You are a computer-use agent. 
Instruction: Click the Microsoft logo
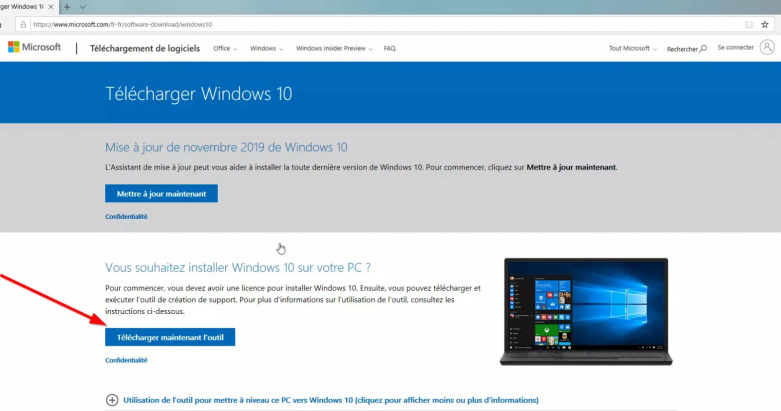tap(34, 47)
